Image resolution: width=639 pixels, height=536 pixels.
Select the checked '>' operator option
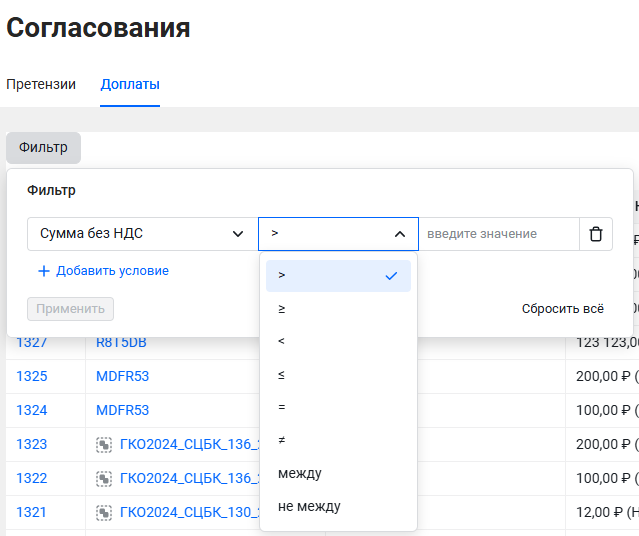click(x=338, y=275)
